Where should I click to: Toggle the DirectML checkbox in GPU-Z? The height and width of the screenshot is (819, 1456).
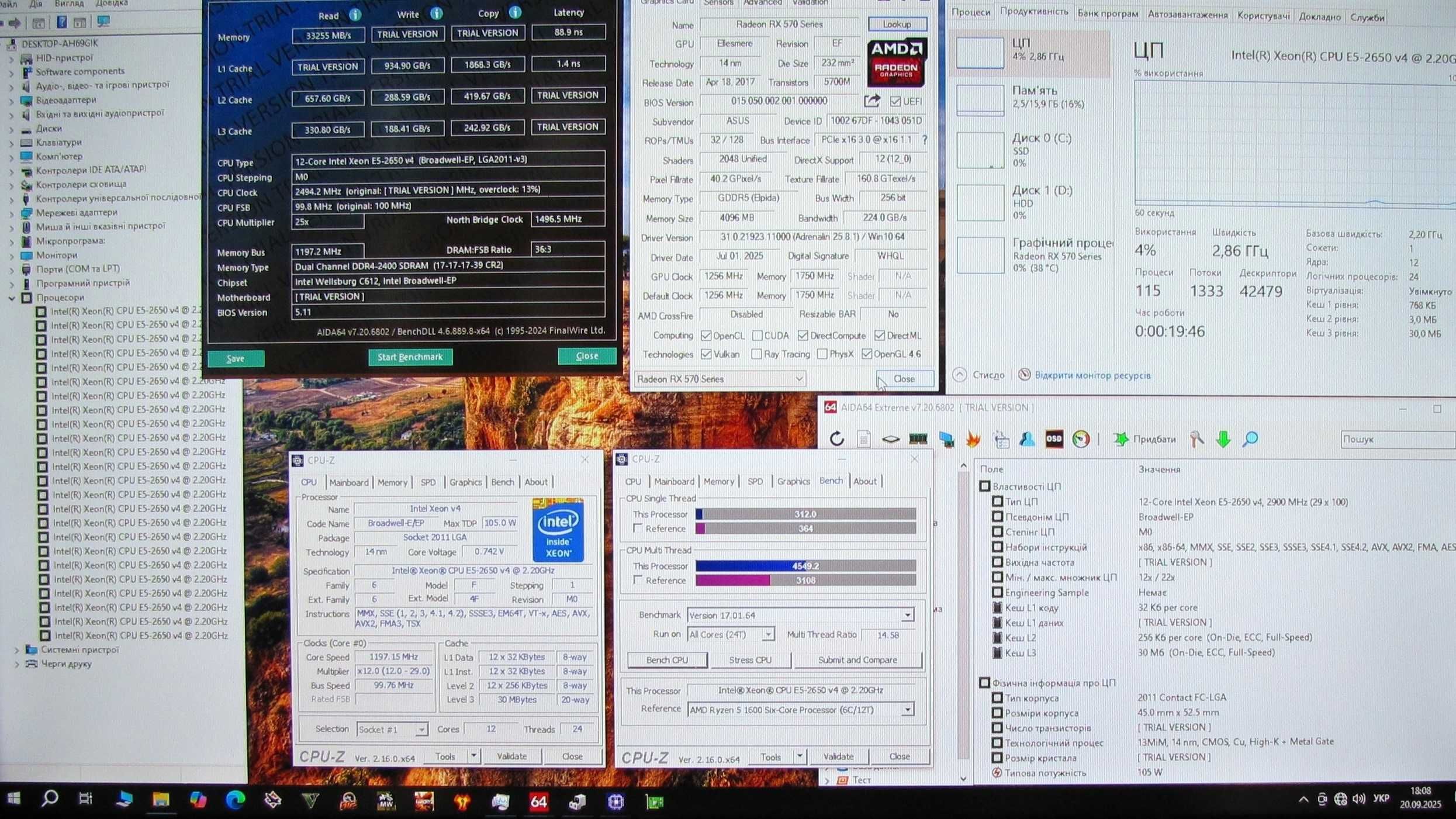tap(880, 336)
